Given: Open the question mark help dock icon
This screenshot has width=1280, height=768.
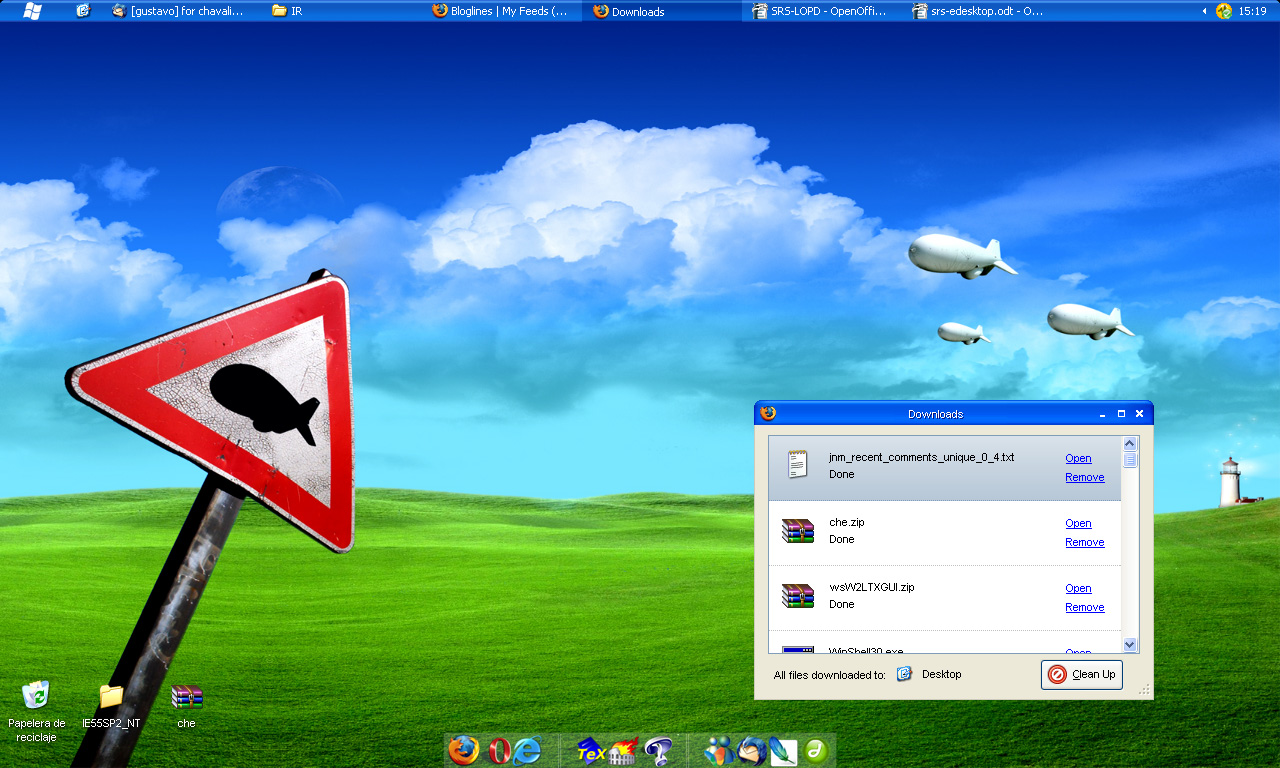Looking at the screenshot, I should (x=657, y=750).
